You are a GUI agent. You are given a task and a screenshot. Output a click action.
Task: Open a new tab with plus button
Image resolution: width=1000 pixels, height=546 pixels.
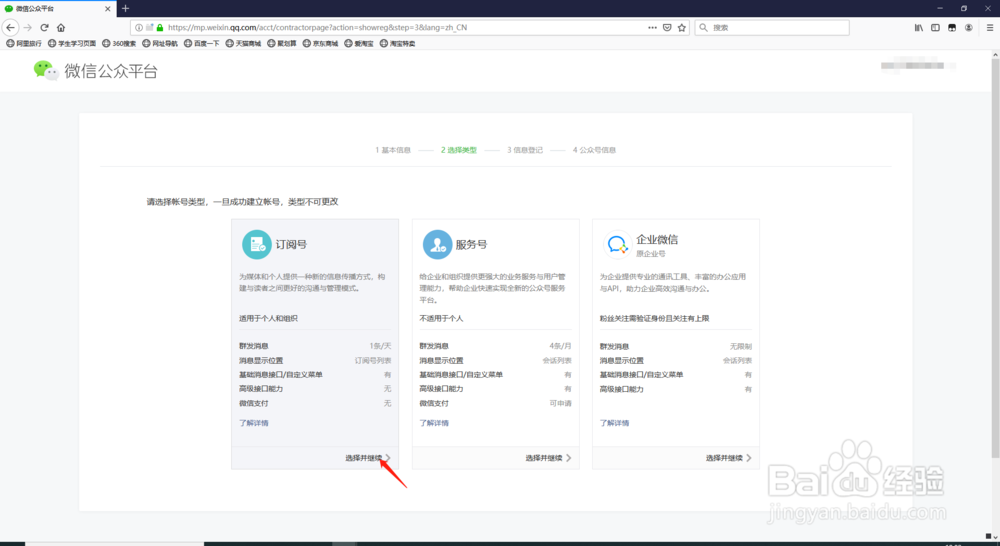point(126,8)
